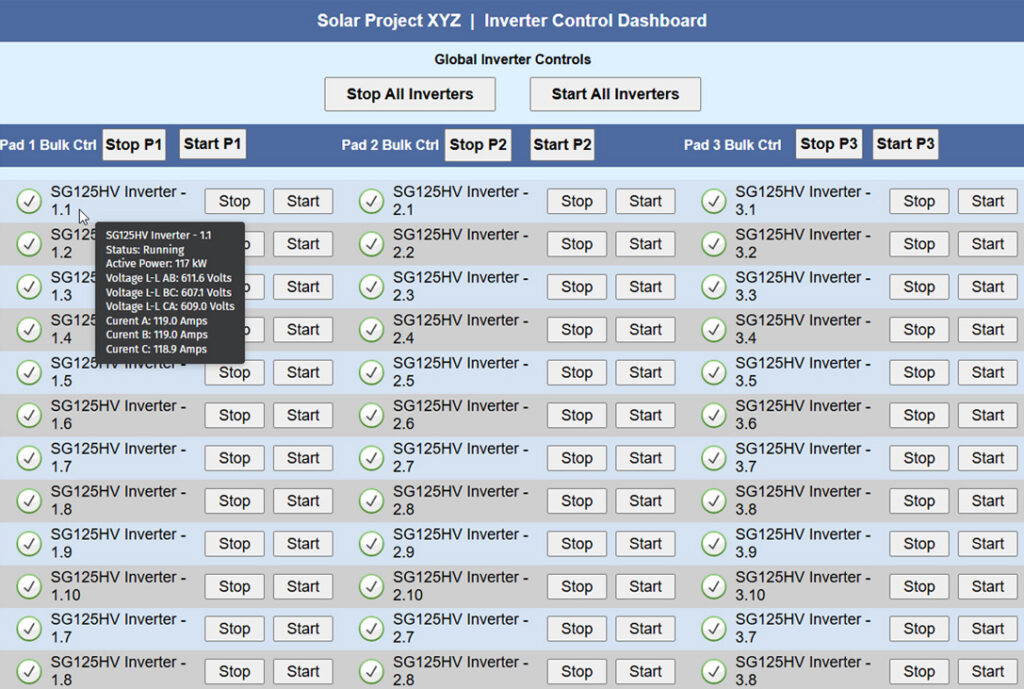Click the status checkmark icon for Inverter 3.3
Screen dimensions: 1024x689
713,287
